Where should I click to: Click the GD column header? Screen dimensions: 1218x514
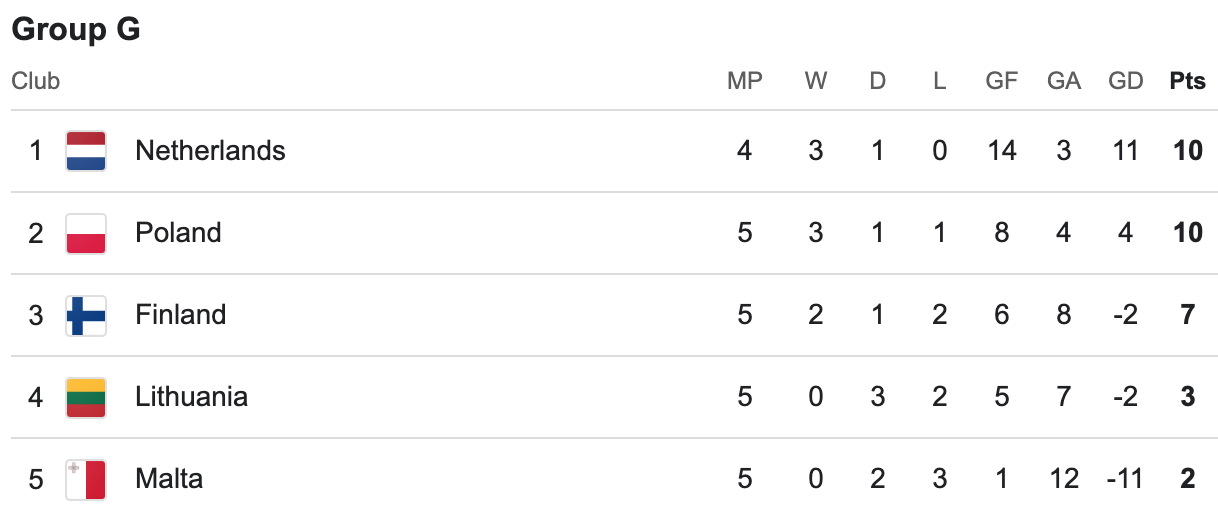pyautogui.click(x=1125, y=82)
